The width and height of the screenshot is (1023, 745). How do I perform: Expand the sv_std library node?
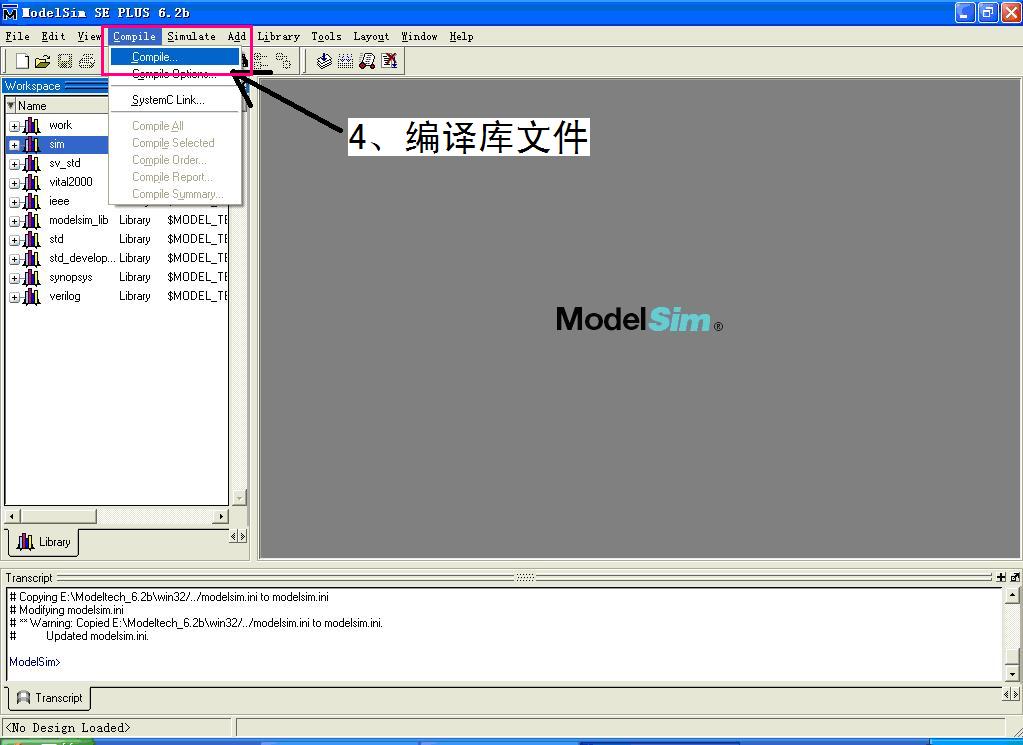coord(14,164)
